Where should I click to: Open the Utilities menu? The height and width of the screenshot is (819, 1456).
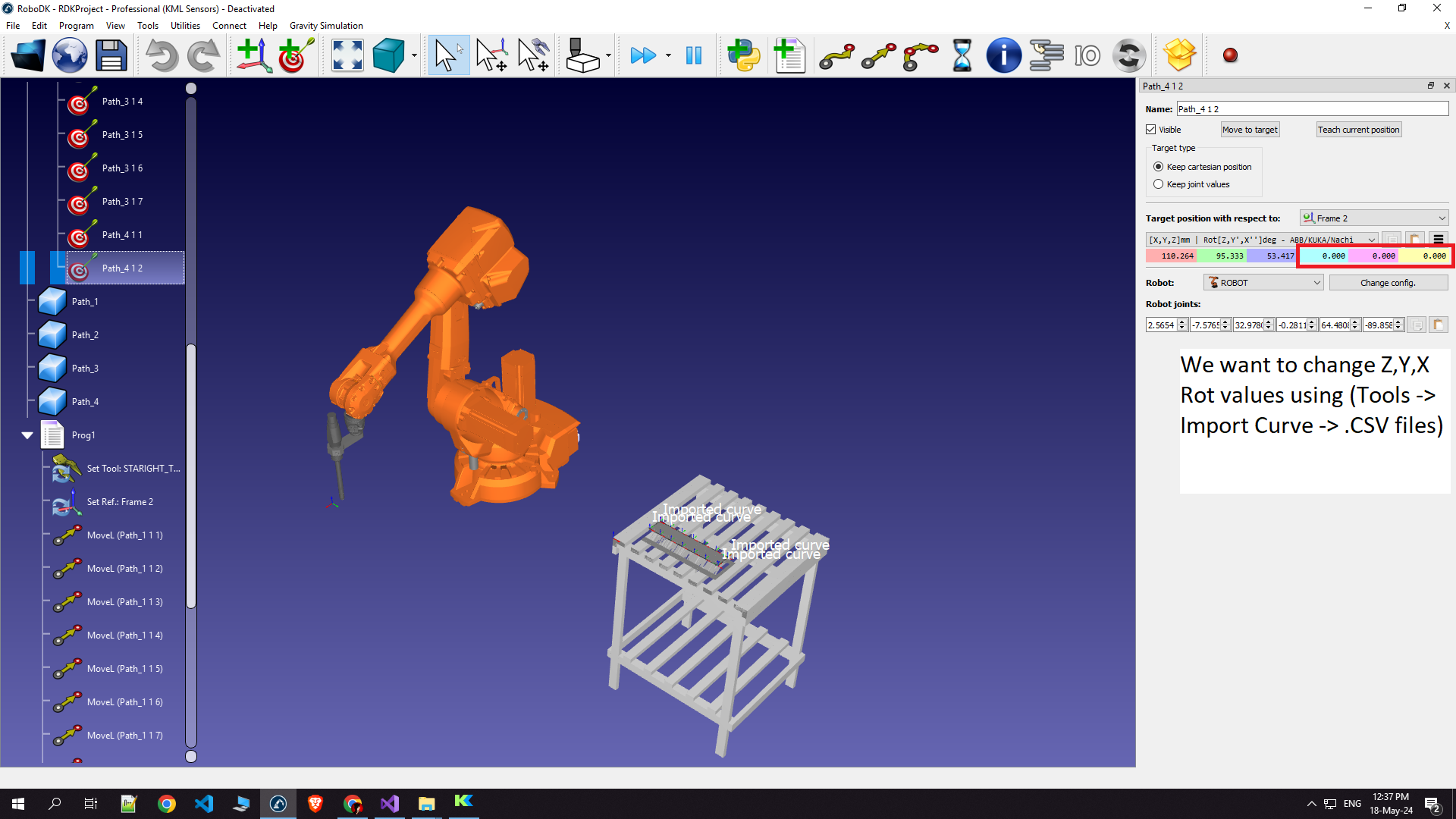[x=185, y=26]
